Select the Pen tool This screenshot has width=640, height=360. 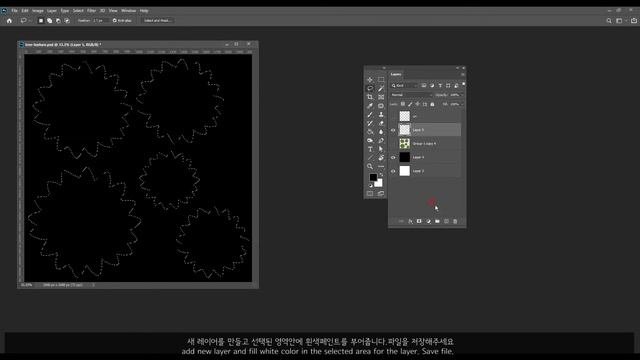[381, 140]
